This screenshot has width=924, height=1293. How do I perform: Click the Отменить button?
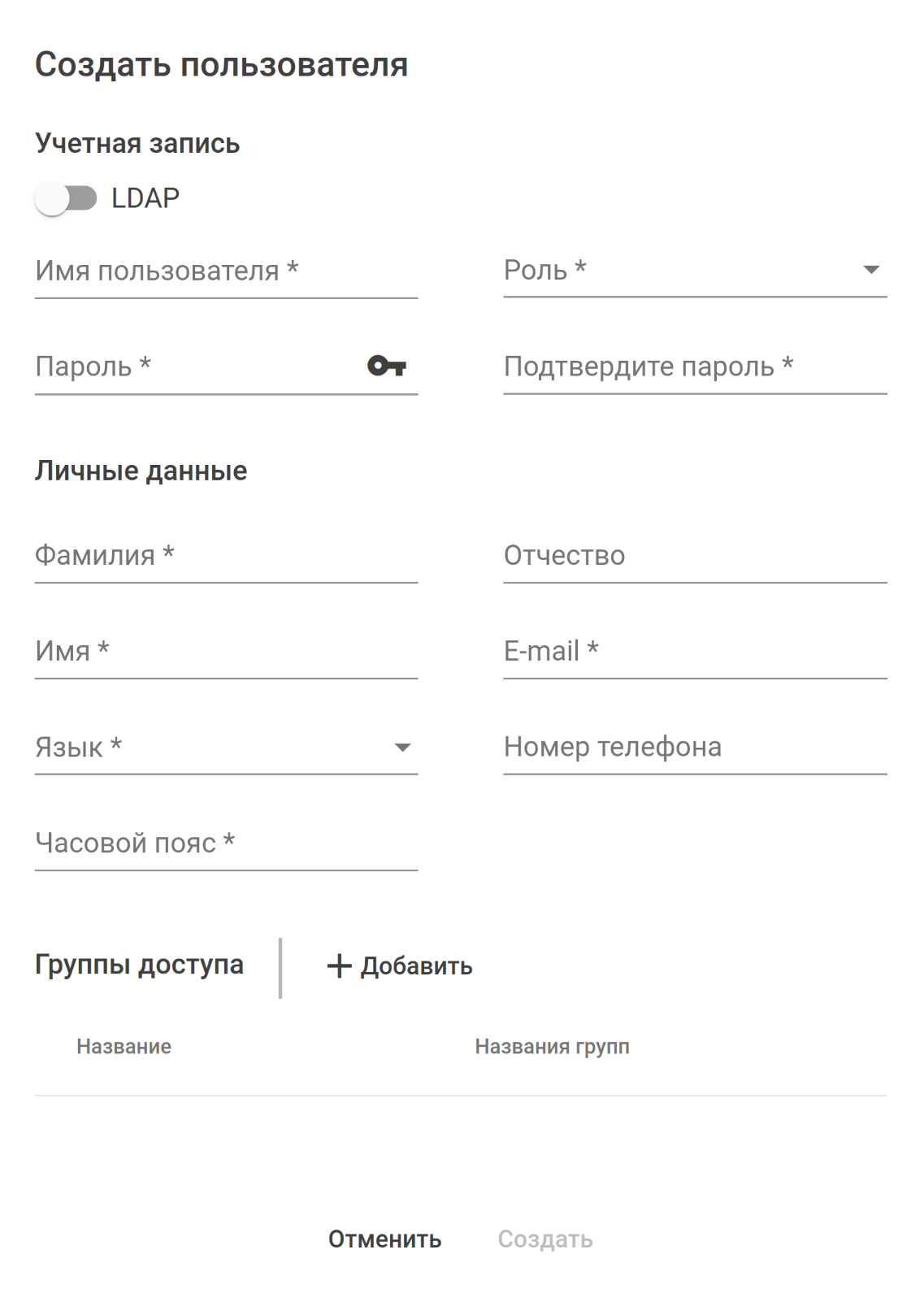click(384, 1239)
